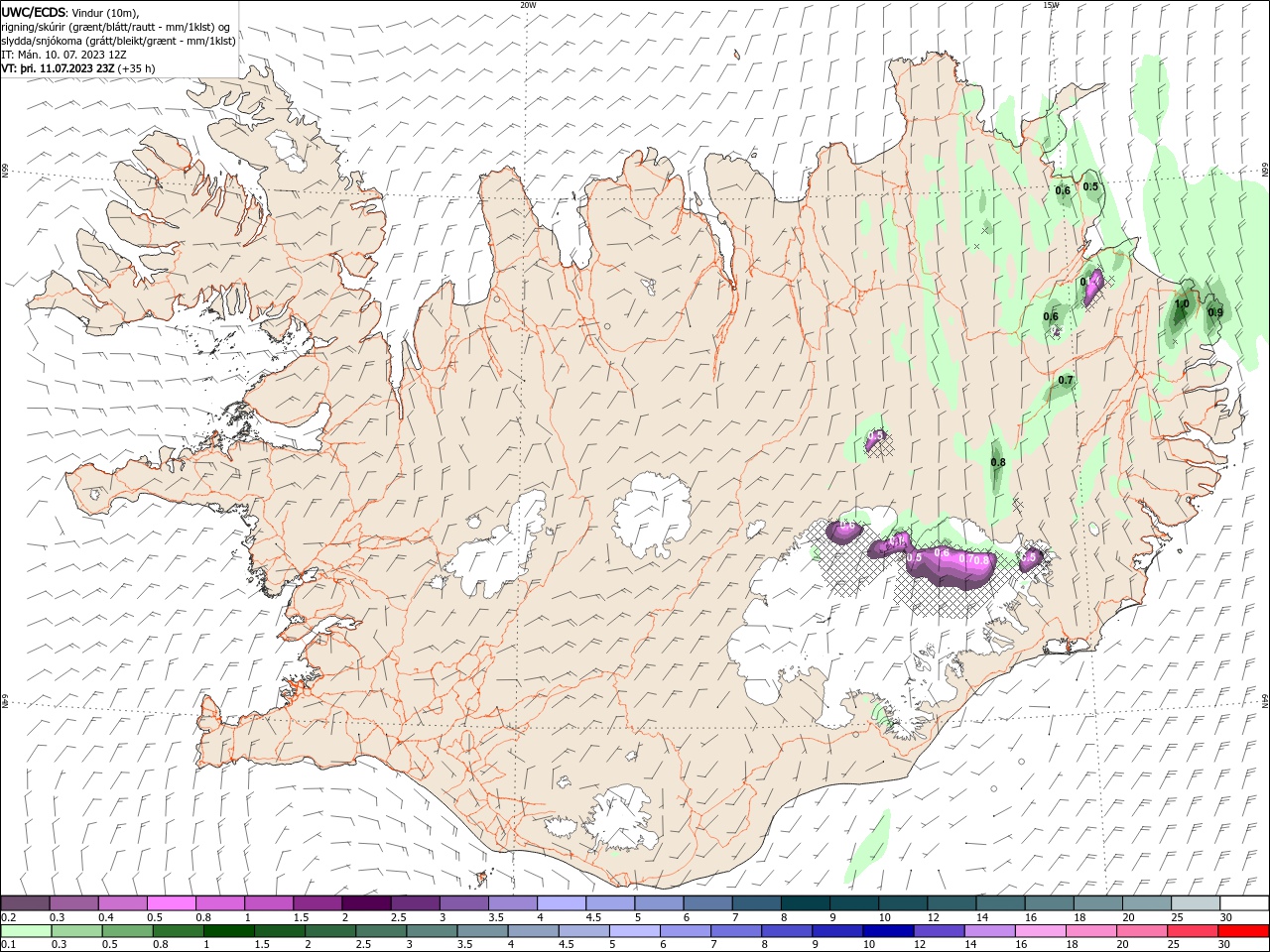This screenshot has height=952, width=1270.
Task: Click the 15W longitude label
Action: (1051, 5)
